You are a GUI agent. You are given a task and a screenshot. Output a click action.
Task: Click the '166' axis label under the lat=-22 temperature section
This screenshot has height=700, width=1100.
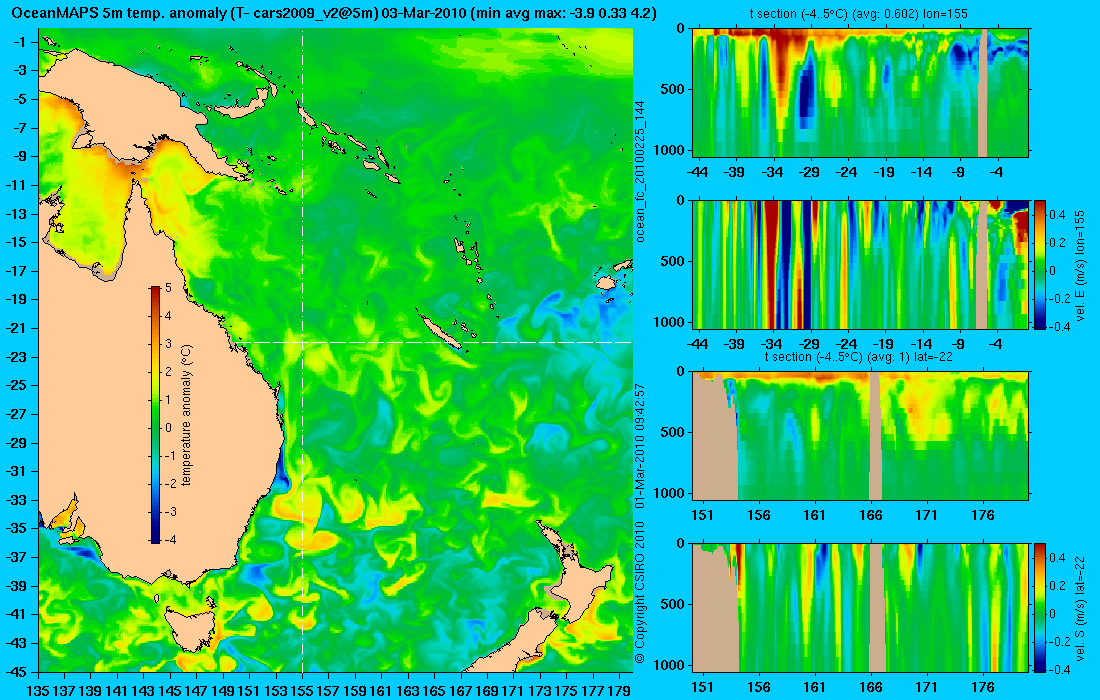pos(871,515)
